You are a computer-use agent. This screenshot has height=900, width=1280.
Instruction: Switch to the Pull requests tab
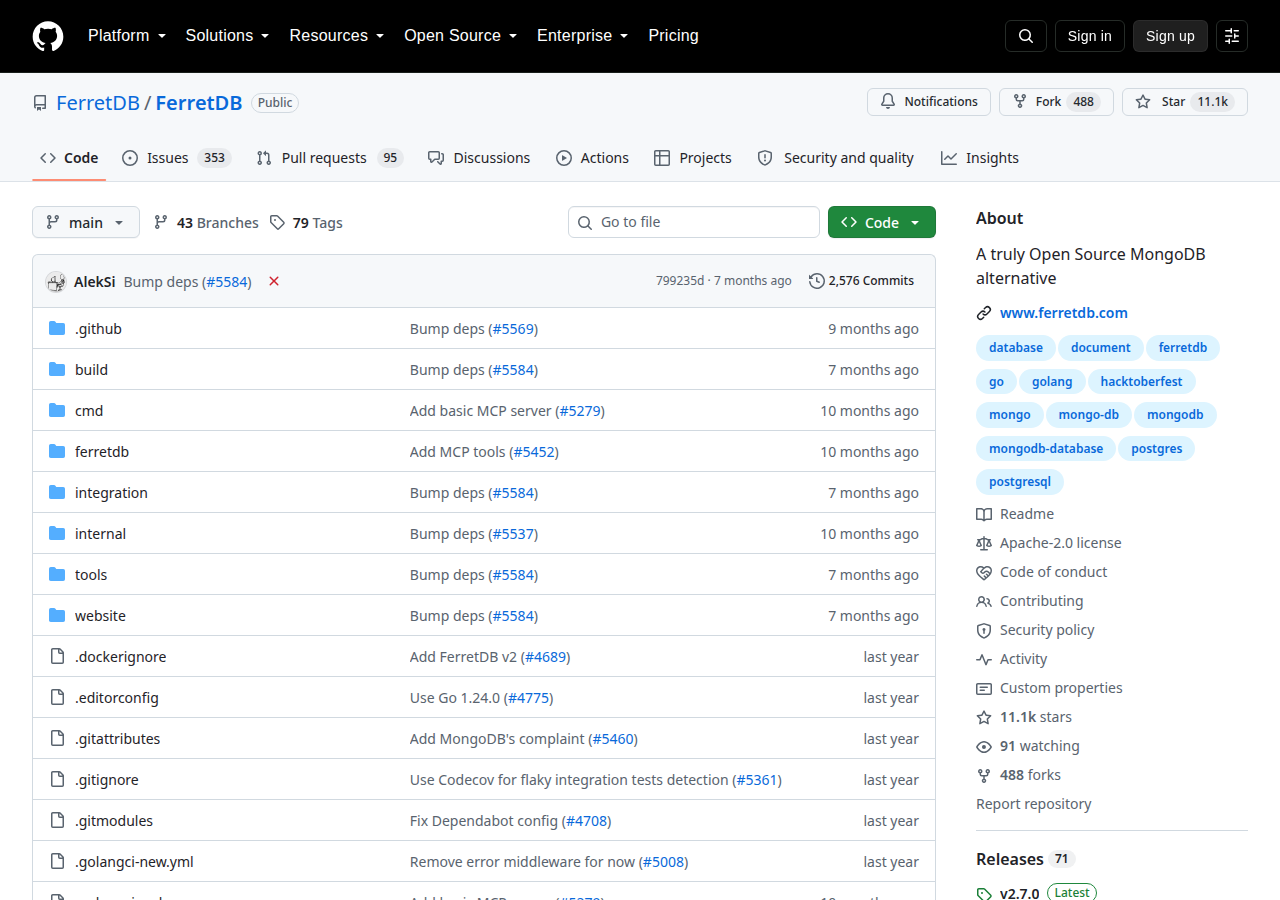[x=328, y=158]
